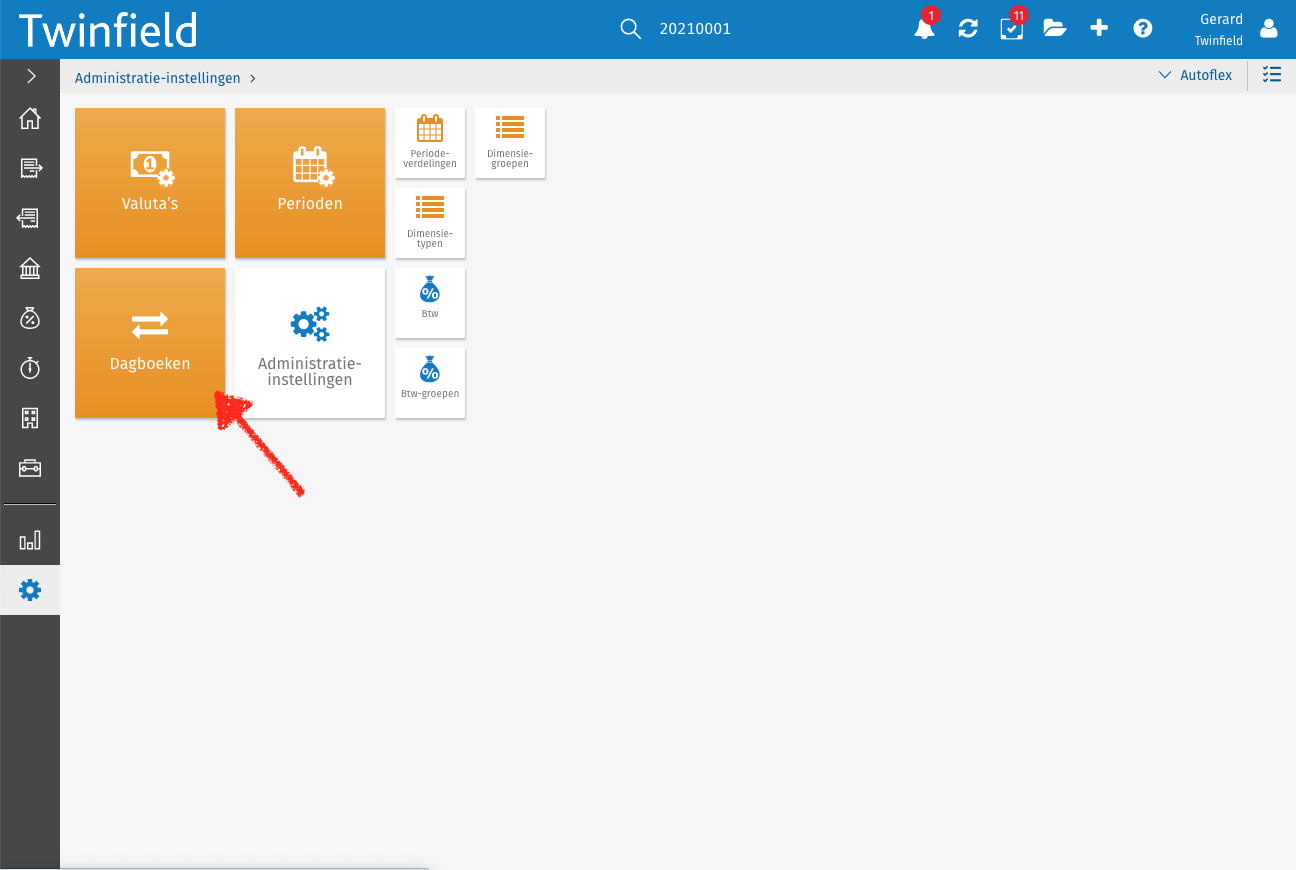Open the help question mark icon
Image resolution: width=1296 pixels, height=870 pixels.
pos(1143,29)
